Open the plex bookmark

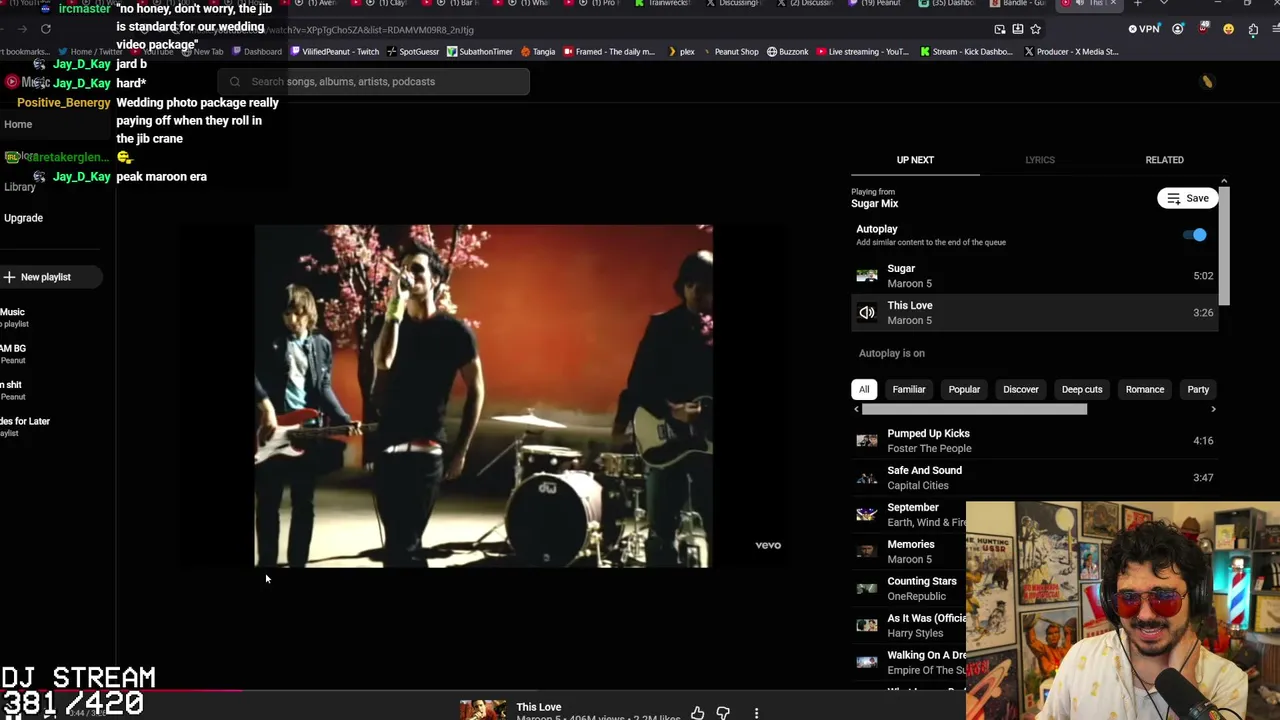681,52
